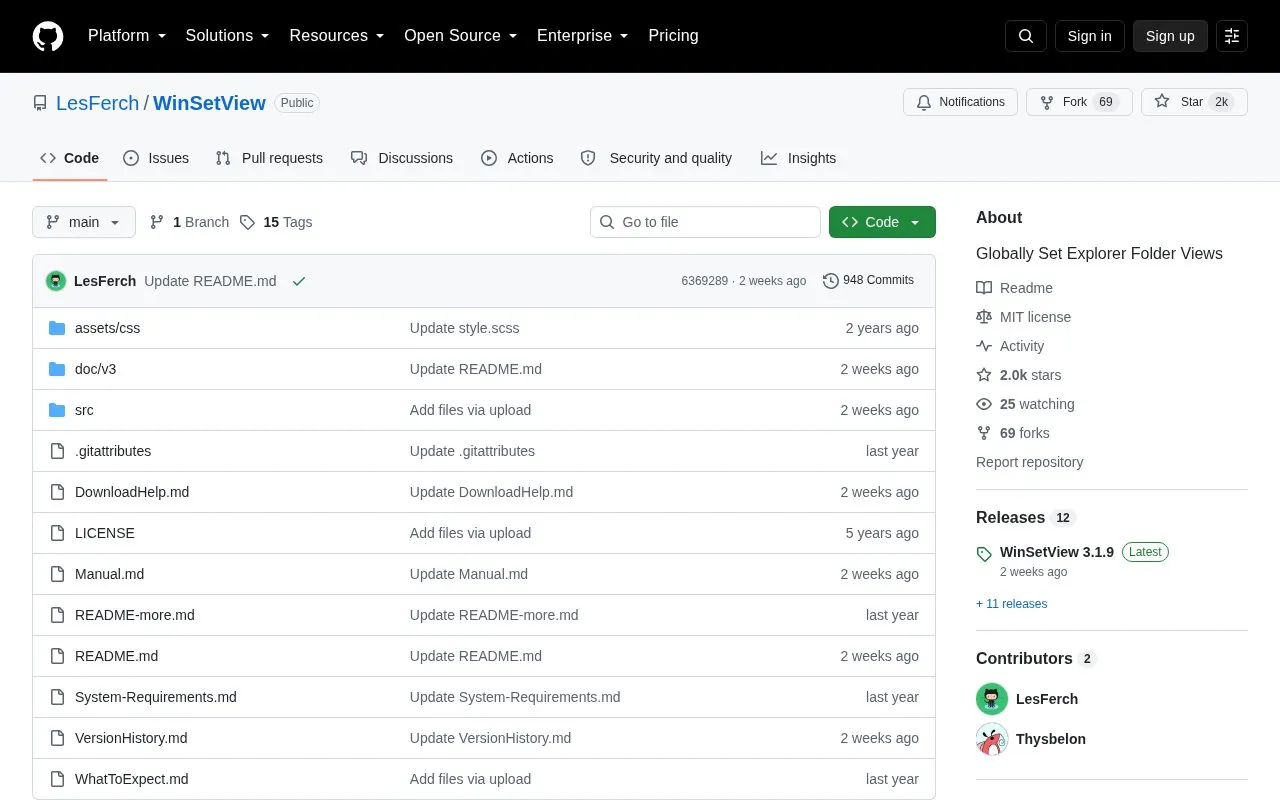Open the green Code dropdown button
Screen dimensions: 1280x800
(x=882, y=222)
